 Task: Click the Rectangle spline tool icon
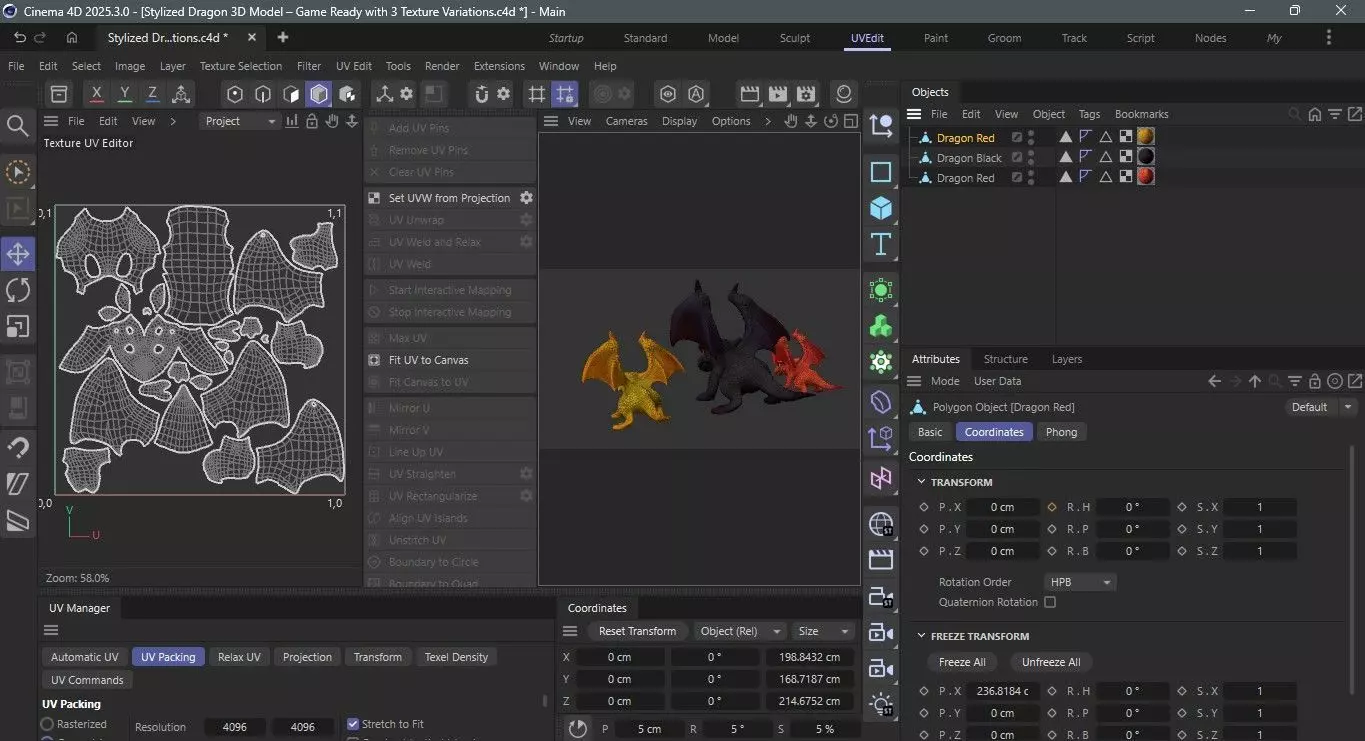click(x=881, y=172)
